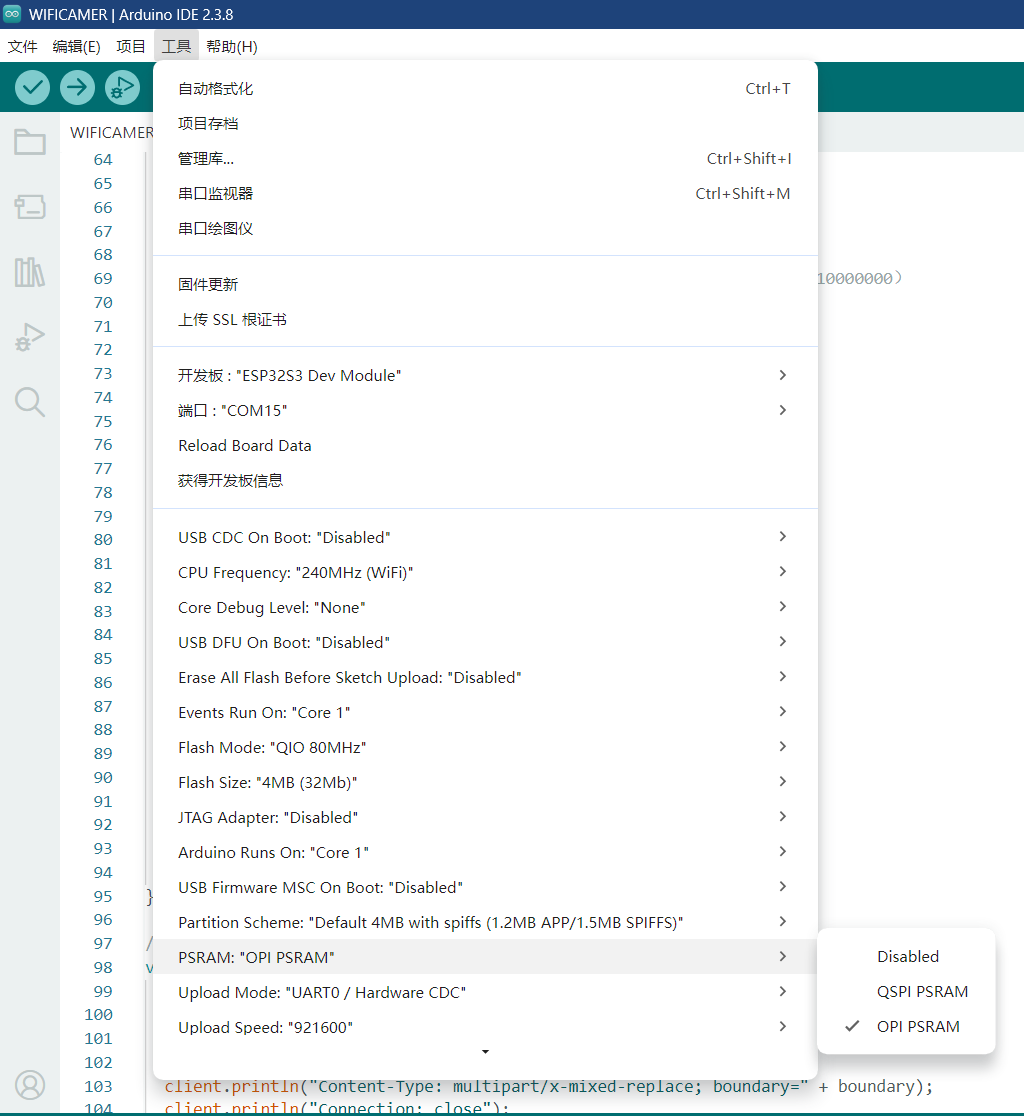Viewport: 1024px width, 1116px height.
Task: Click the Arduino logo in title bar
Action: pyautogui.click(x=12, y=14)
